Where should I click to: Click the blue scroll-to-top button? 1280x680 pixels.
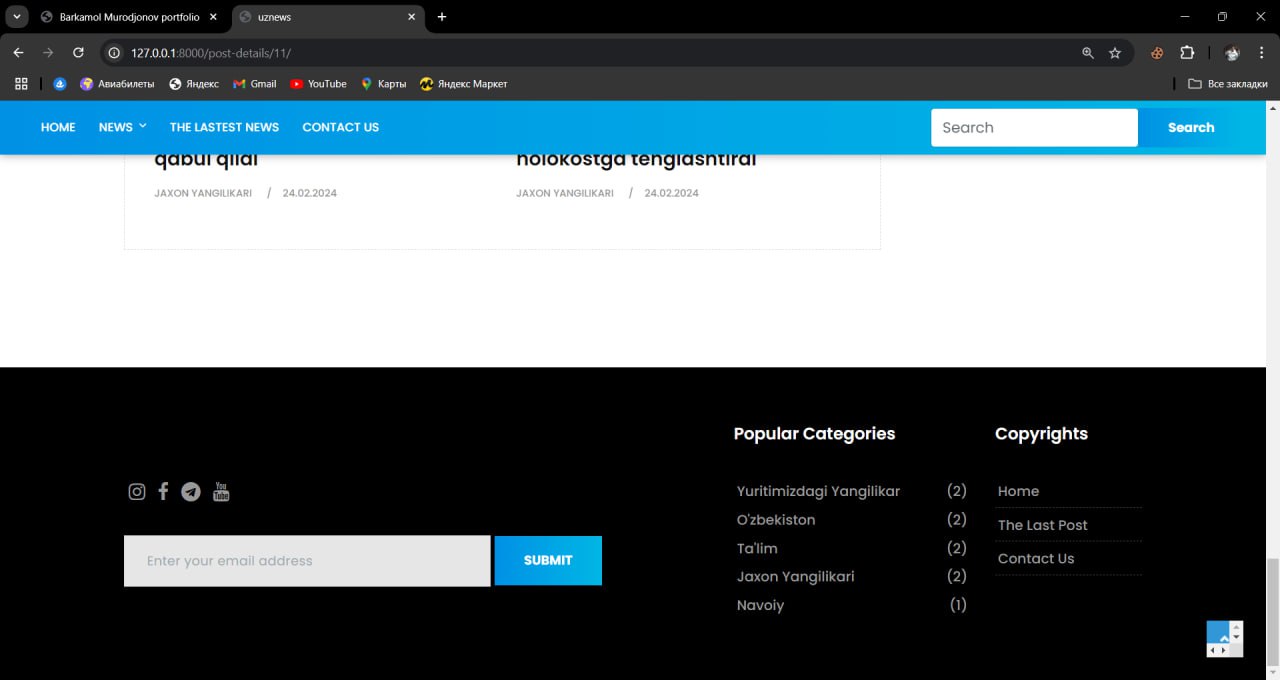[x=1218, y=633]
